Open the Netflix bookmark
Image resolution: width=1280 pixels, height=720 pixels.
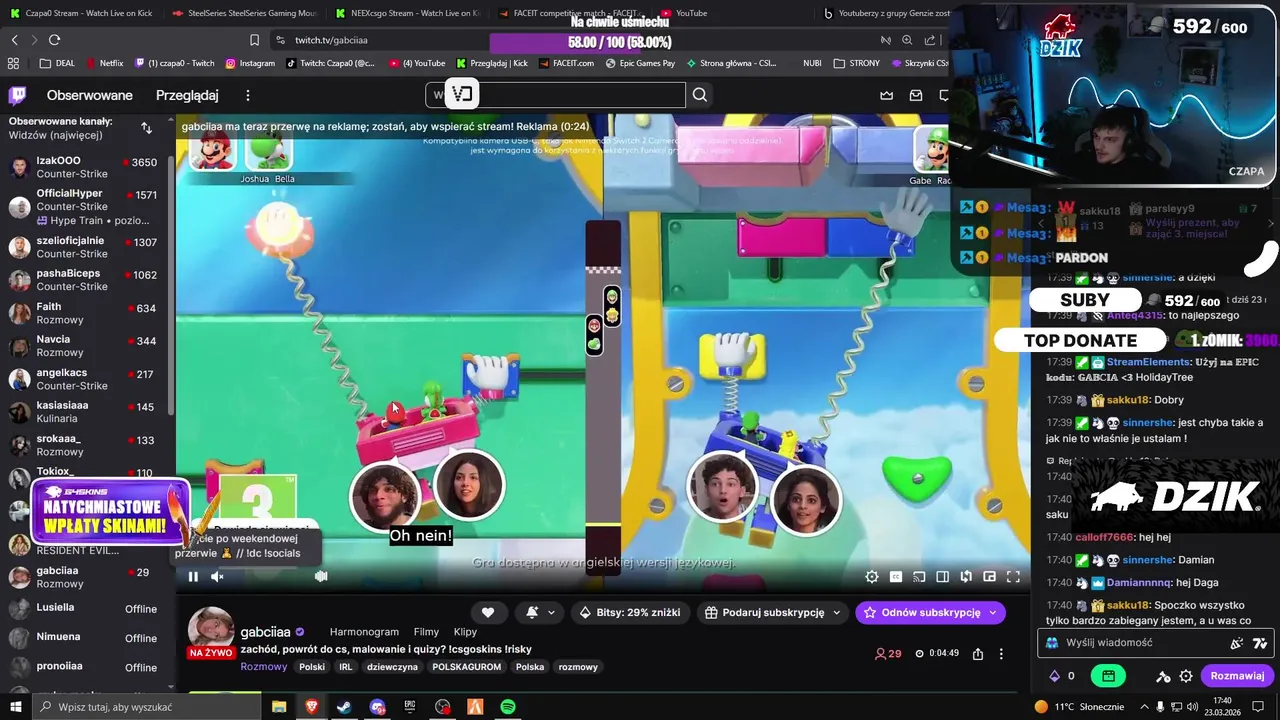(104, 63)
